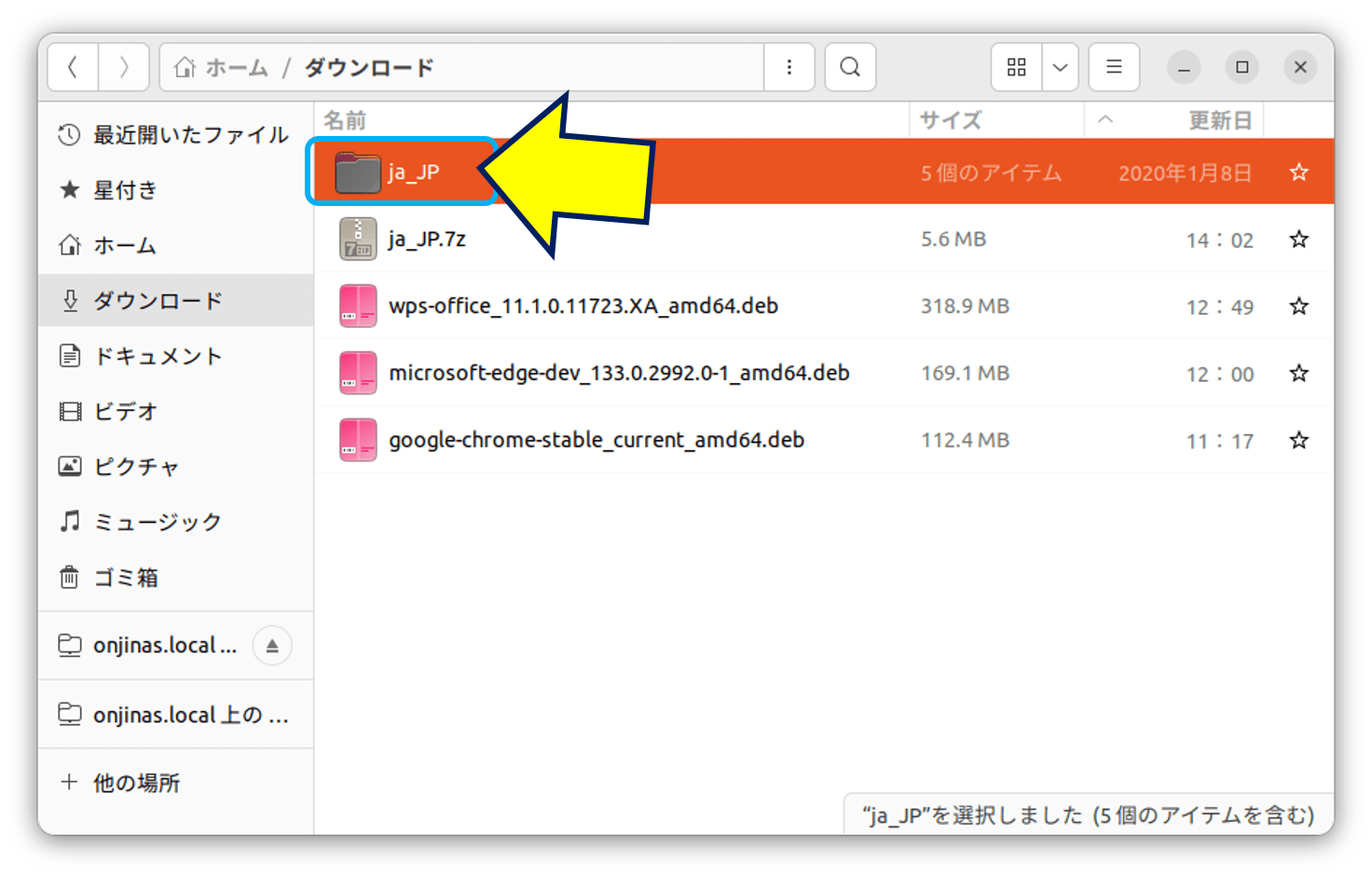Image resolution: width=1372 pixels, height=877 pixels.
Task: Click the 169.1 MB size cell
Action: pyautogui.click(x=966, y=374)
